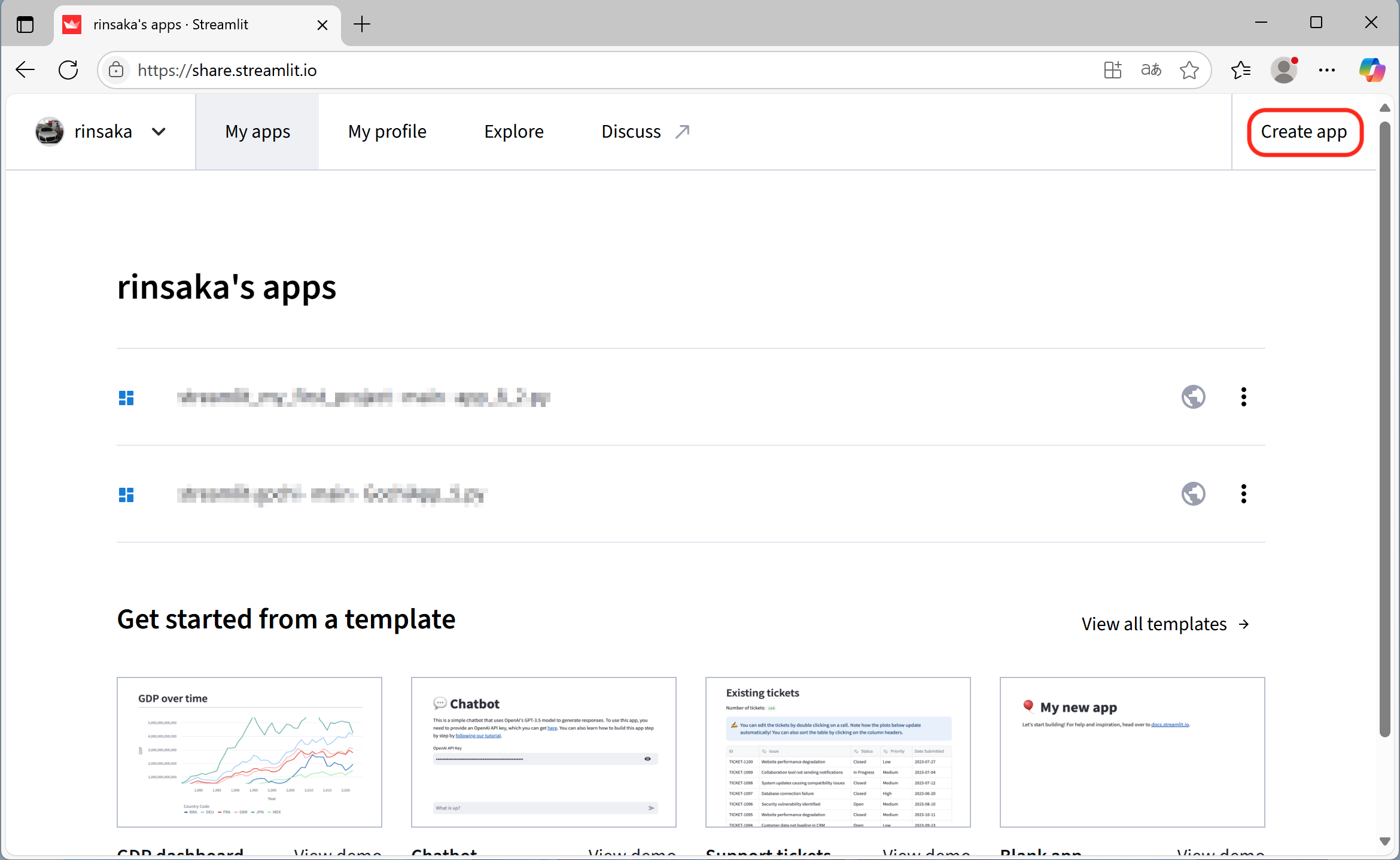1400x860 pixels.
Task: Click the Create app button
Action: 1304,132
